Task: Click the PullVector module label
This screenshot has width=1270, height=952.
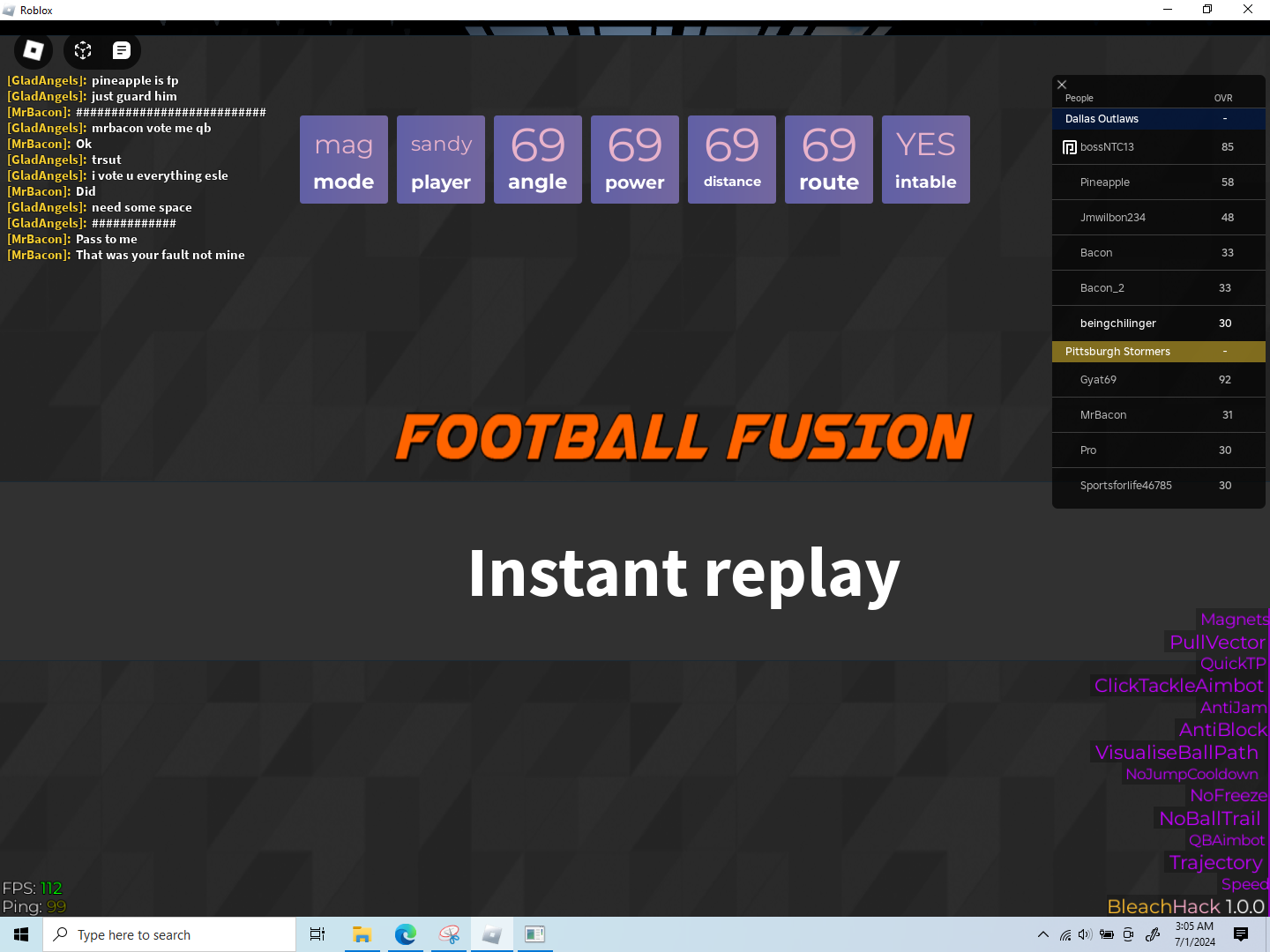Action: (1217, 642)
